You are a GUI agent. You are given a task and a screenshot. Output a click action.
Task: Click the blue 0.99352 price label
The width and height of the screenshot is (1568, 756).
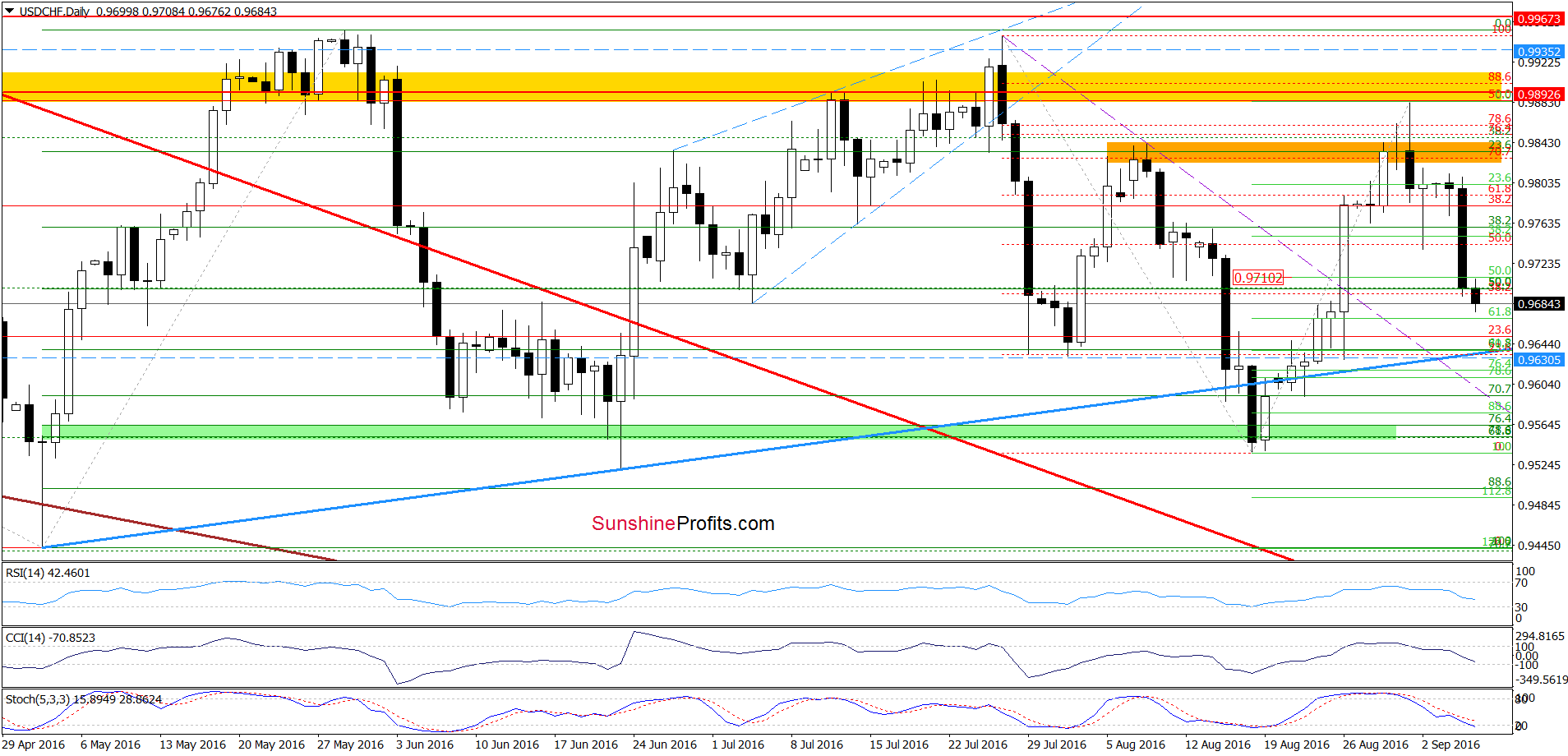click(x=1538, y=51)
